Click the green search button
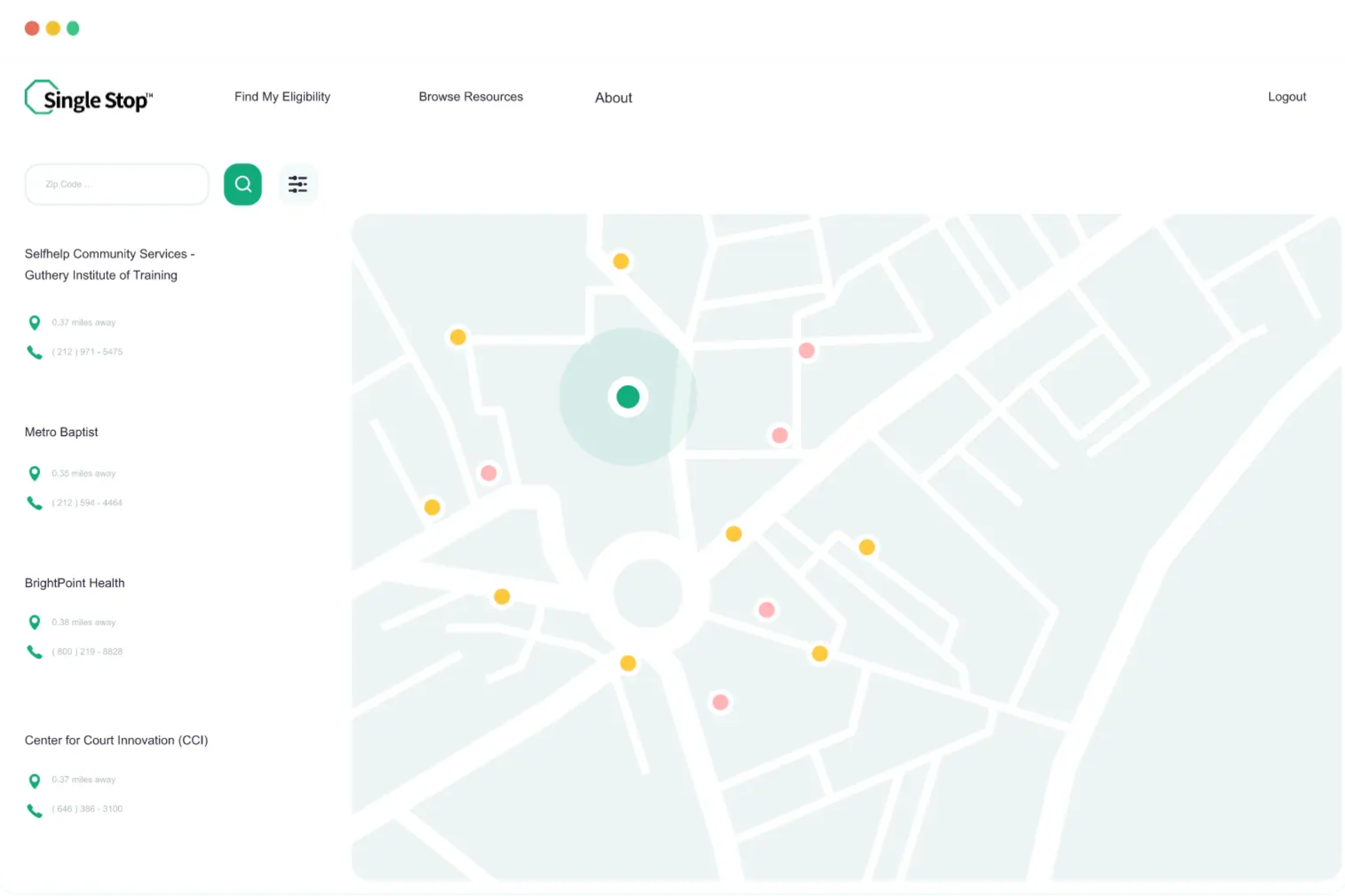Viewport: 1345px width, 896px height. 243,184
